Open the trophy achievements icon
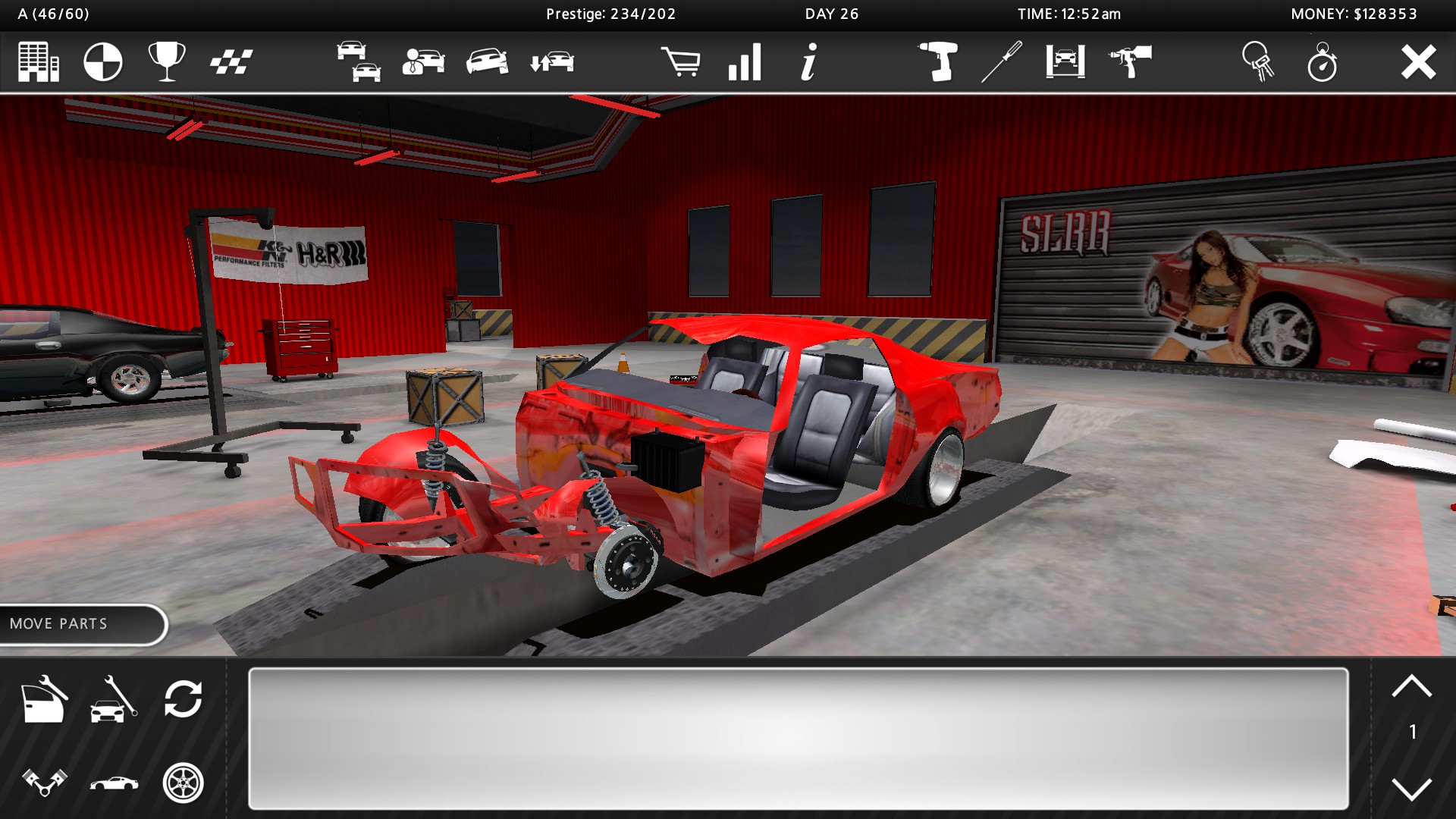 167,62
